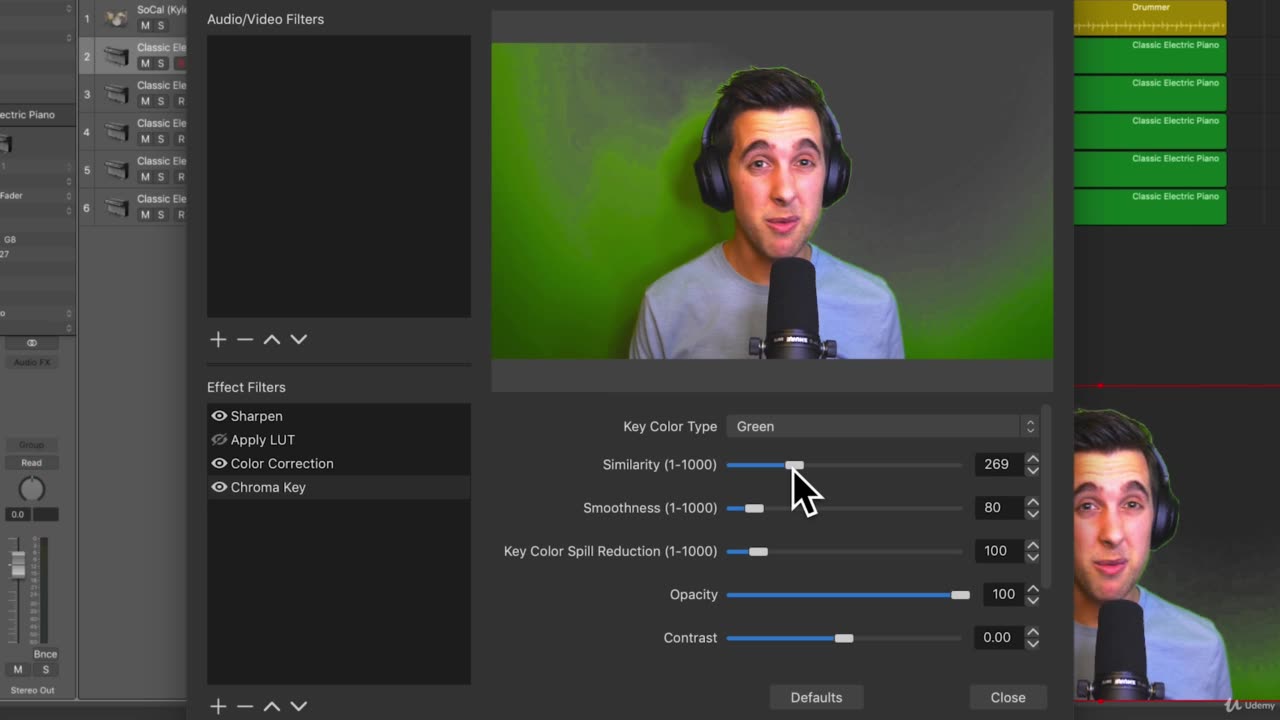Image resolution: width=1280 pixels, height=720 pixels.
Task: Open the Read automation mode menu
Action: [31, 463]
